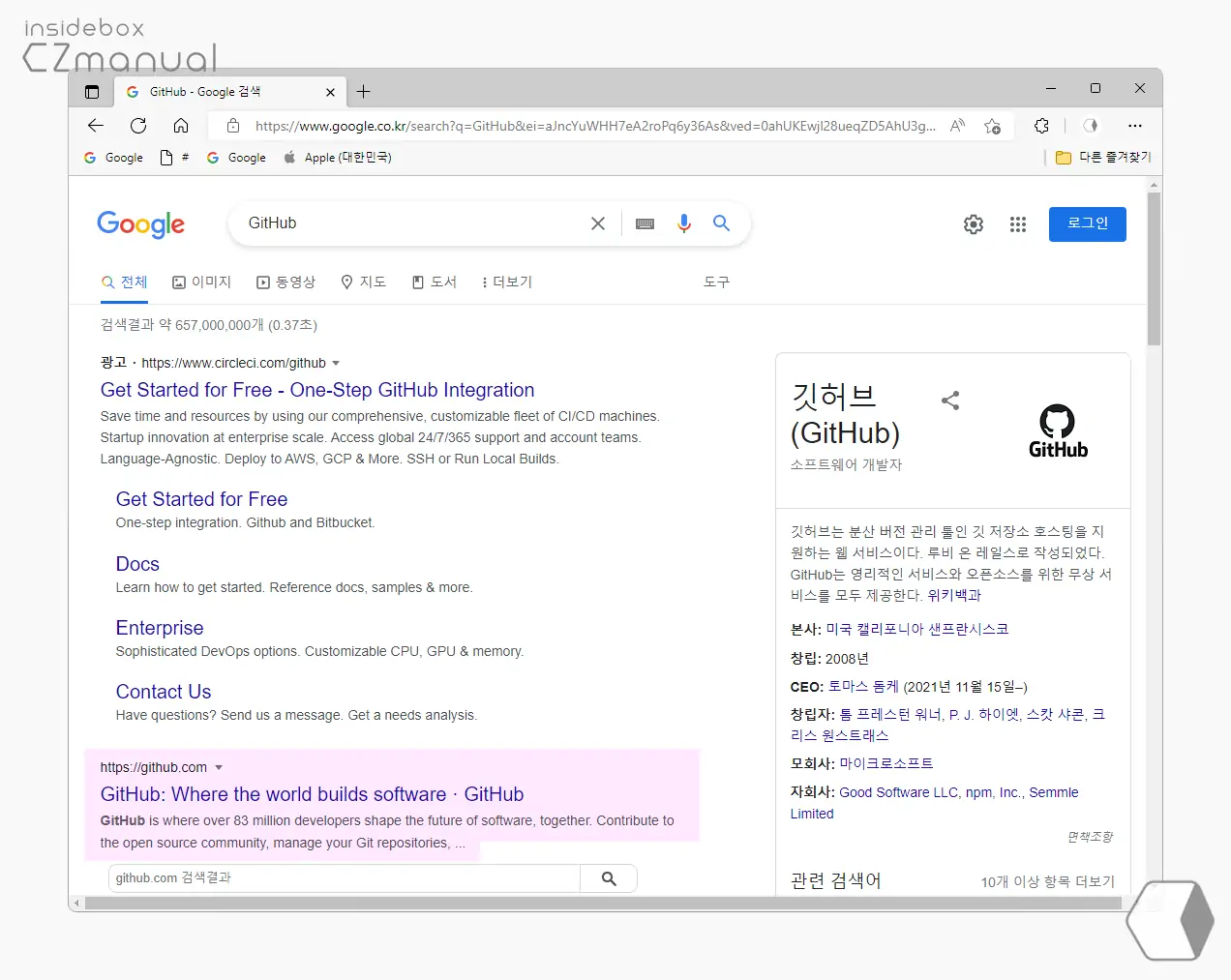This screenshot has width=1231, height=980.
Task: Open the Apple (대한민국) bookmark
Action: coord(337,158)
